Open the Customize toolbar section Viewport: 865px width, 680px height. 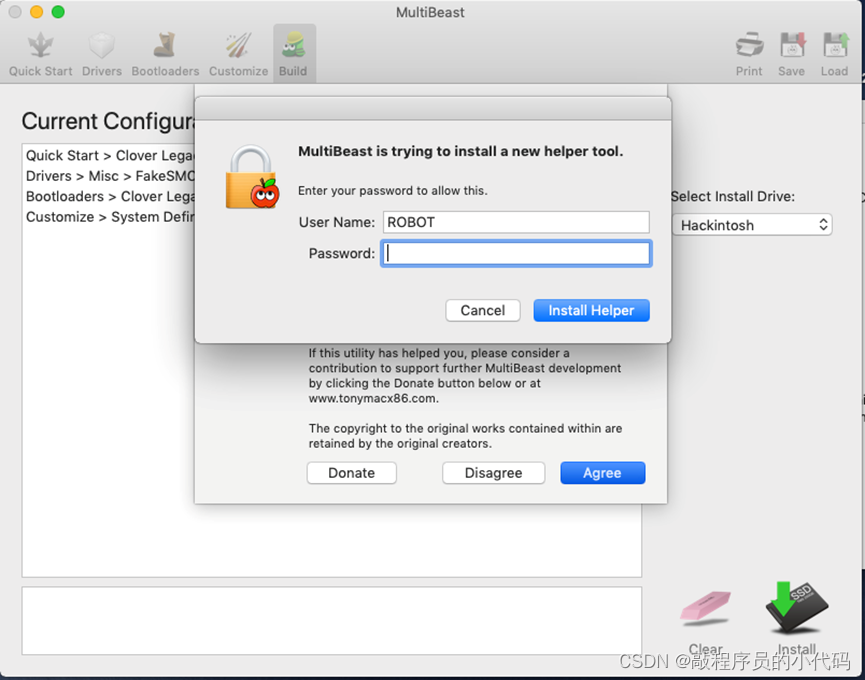[x=238, y=54]
